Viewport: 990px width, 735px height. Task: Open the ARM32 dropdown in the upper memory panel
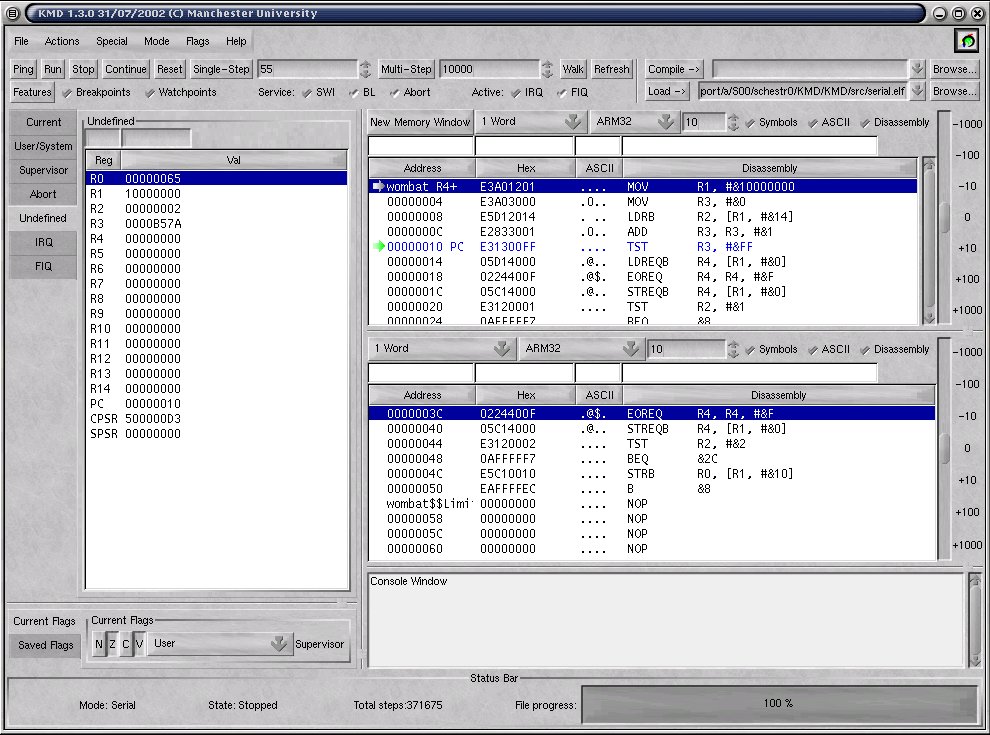(x=634, y=122)
